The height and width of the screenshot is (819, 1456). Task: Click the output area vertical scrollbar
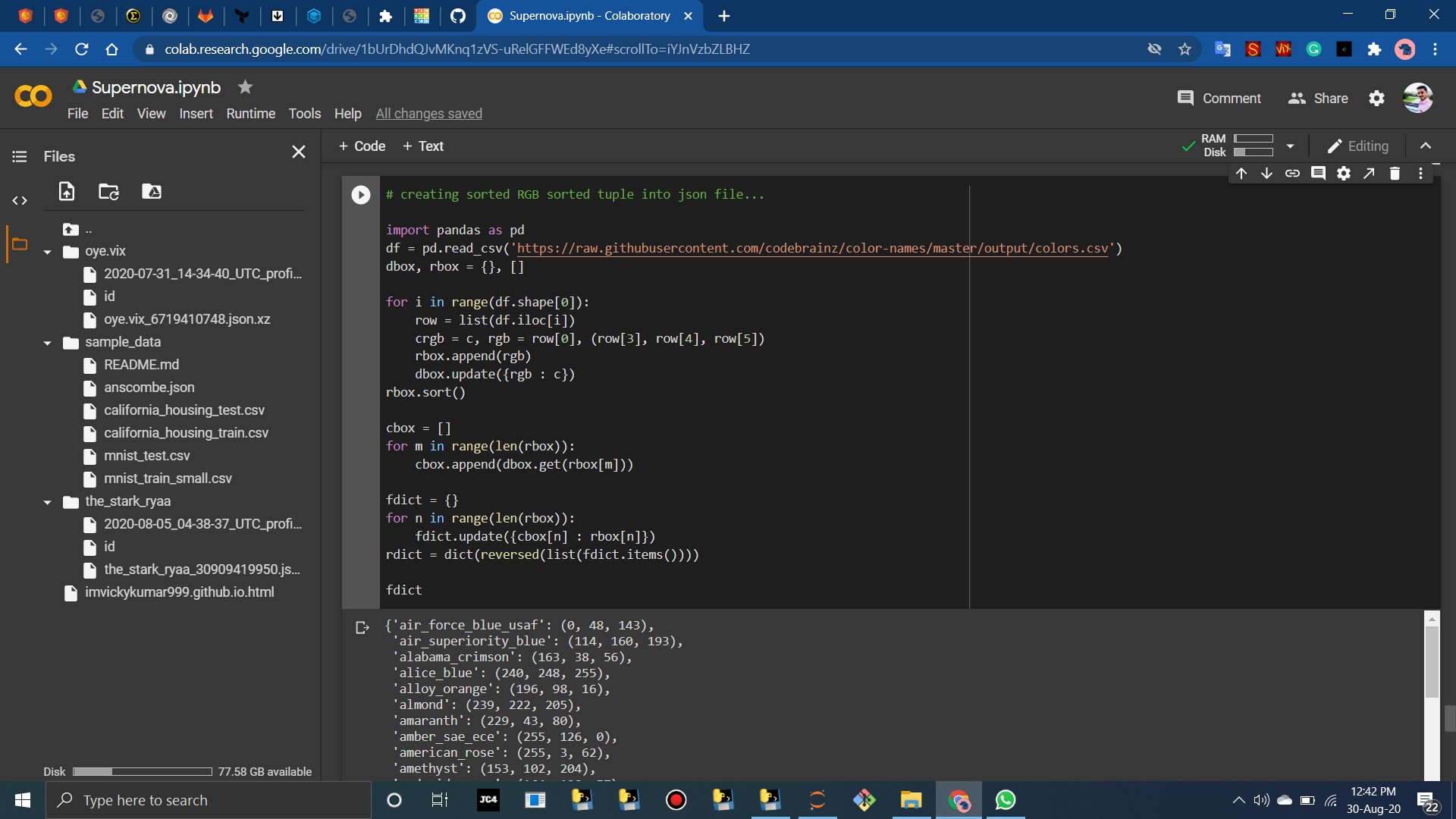click(x=1432, y=660)
